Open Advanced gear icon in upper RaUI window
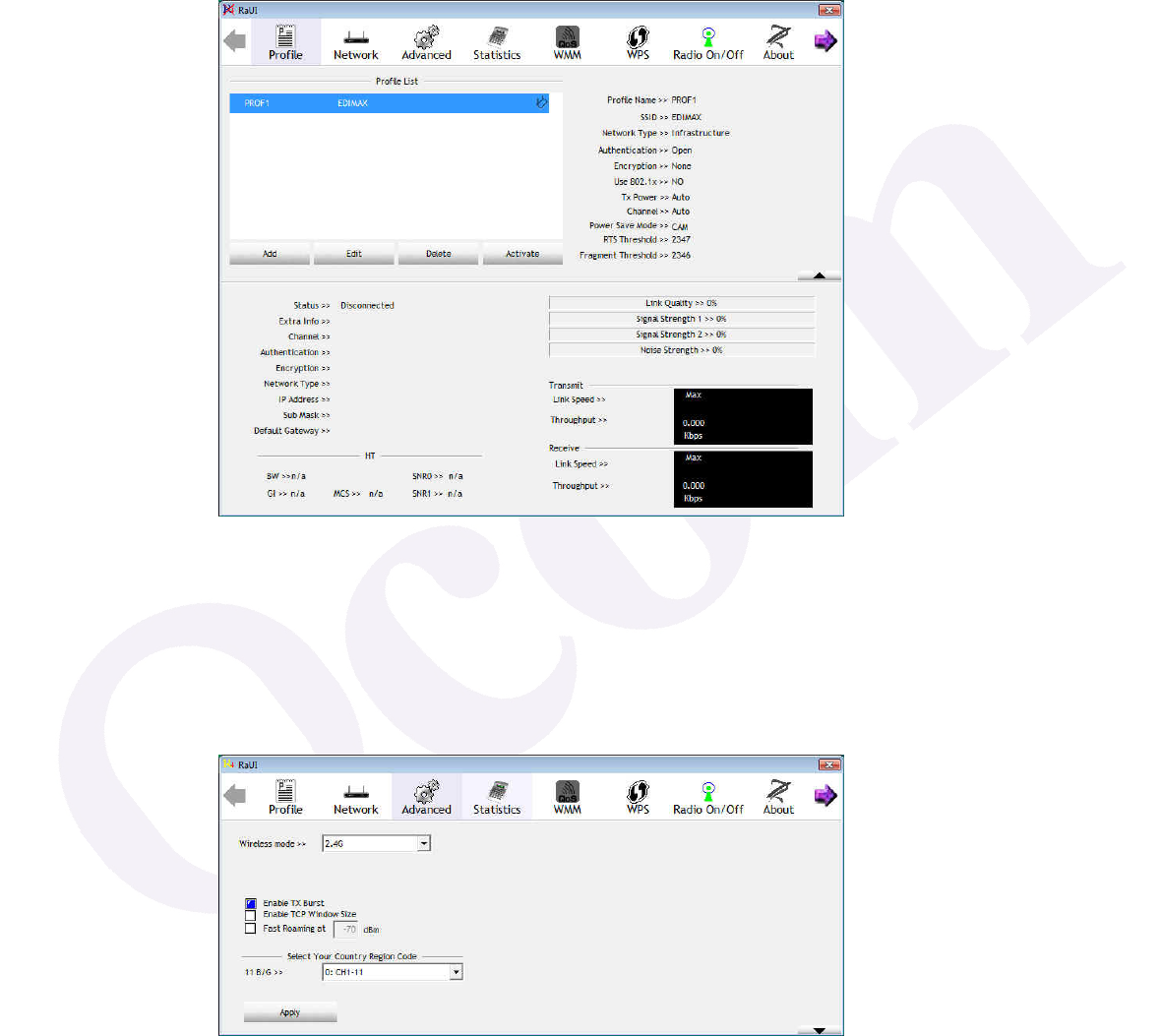 point(426,42)
